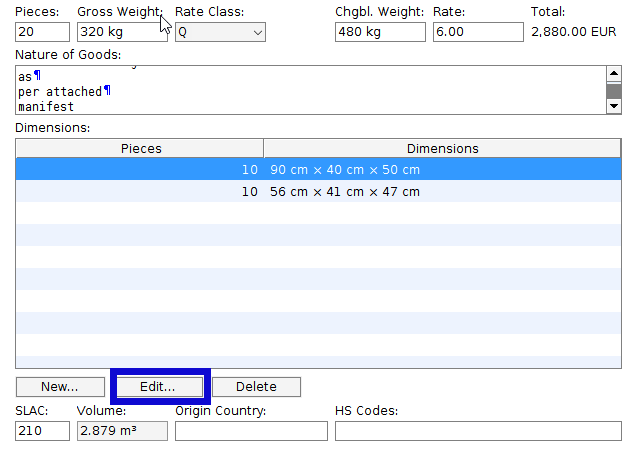Screen dimensions: 632x451
Task: Click the Chgbl. Weight field showing 480 kg
Action: tap(380, 32)
